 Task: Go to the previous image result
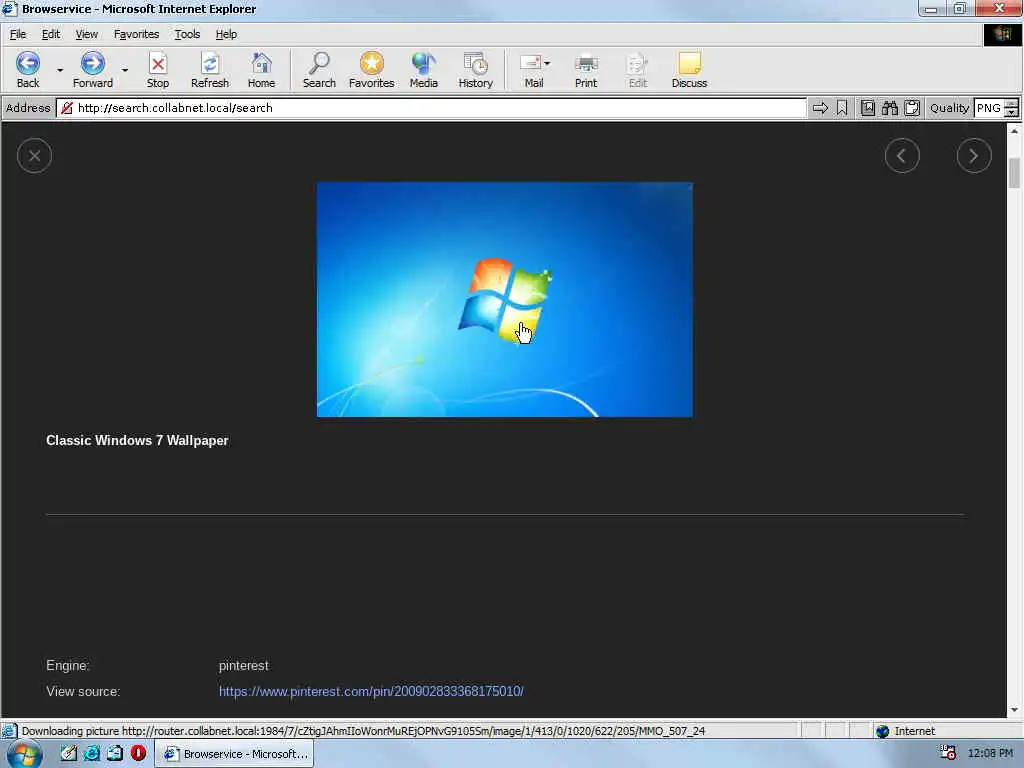[x=902, y=156]
